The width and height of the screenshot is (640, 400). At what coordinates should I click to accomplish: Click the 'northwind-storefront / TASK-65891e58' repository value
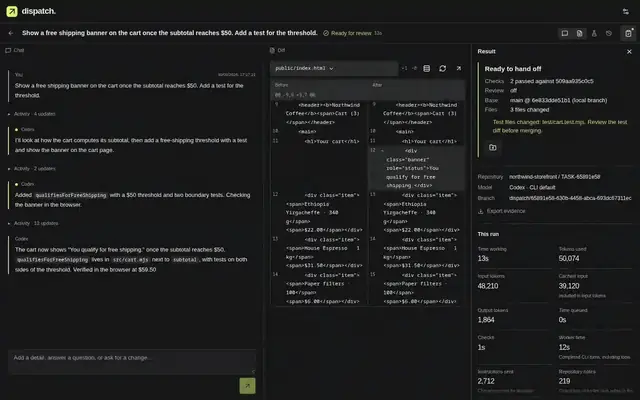pos(554,177)
